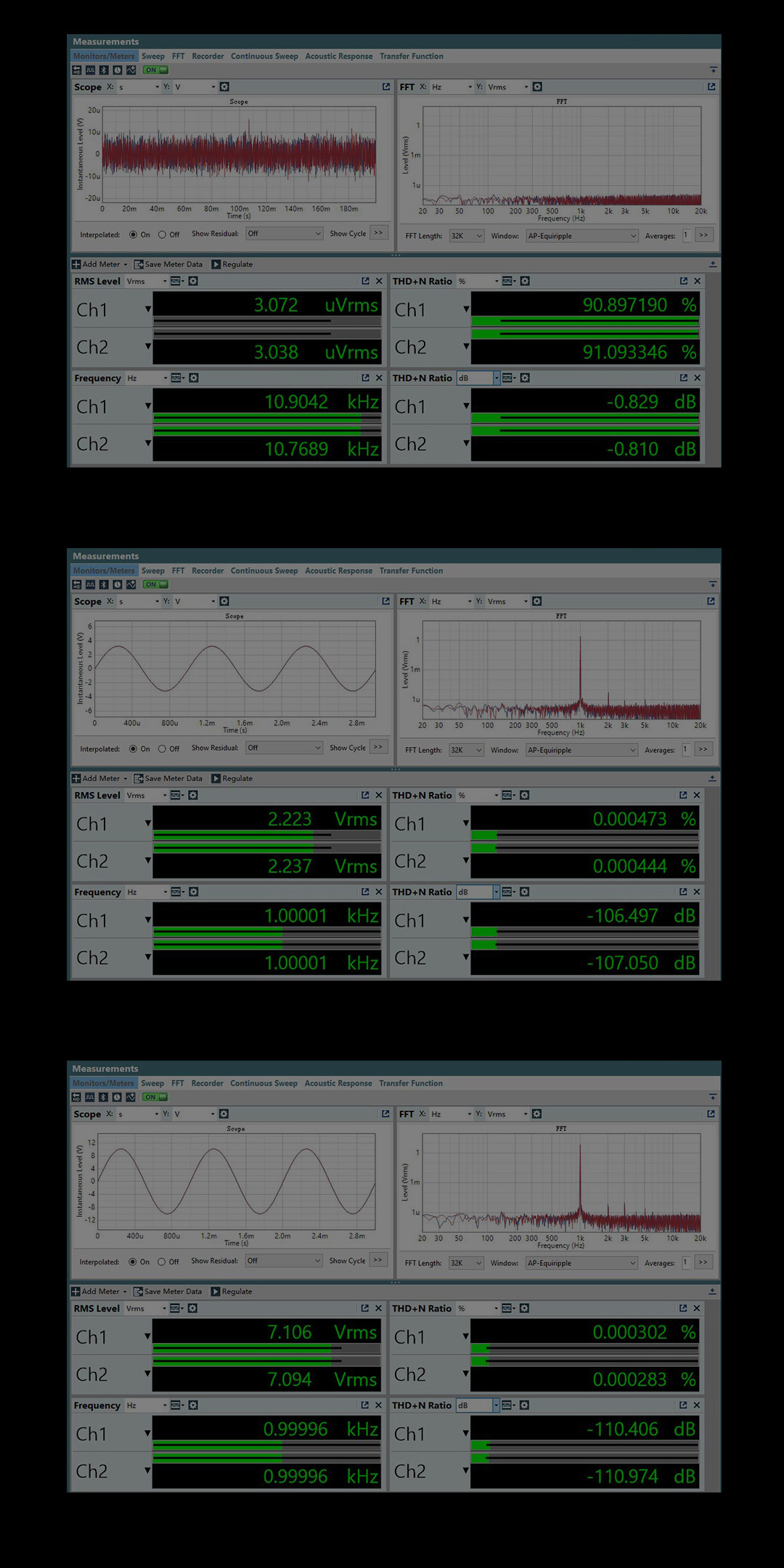Viewport: 784px width, 1568px height.
Task: Switch to the Sweep tab in the top panel
Action: pos(153,56)
